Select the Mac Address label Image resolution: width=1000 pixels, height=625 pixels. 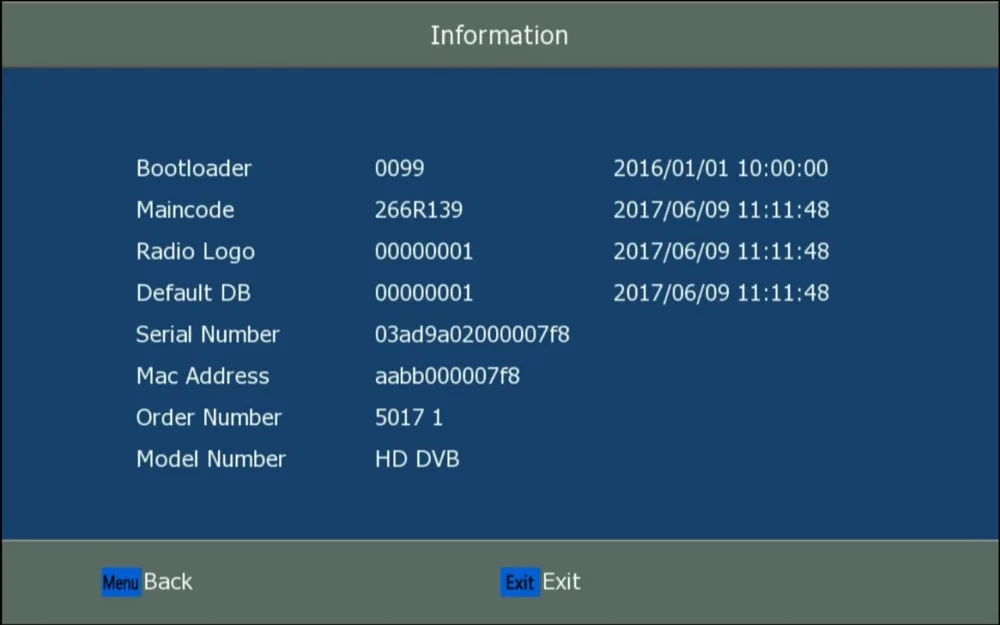(x=203, y=376)
